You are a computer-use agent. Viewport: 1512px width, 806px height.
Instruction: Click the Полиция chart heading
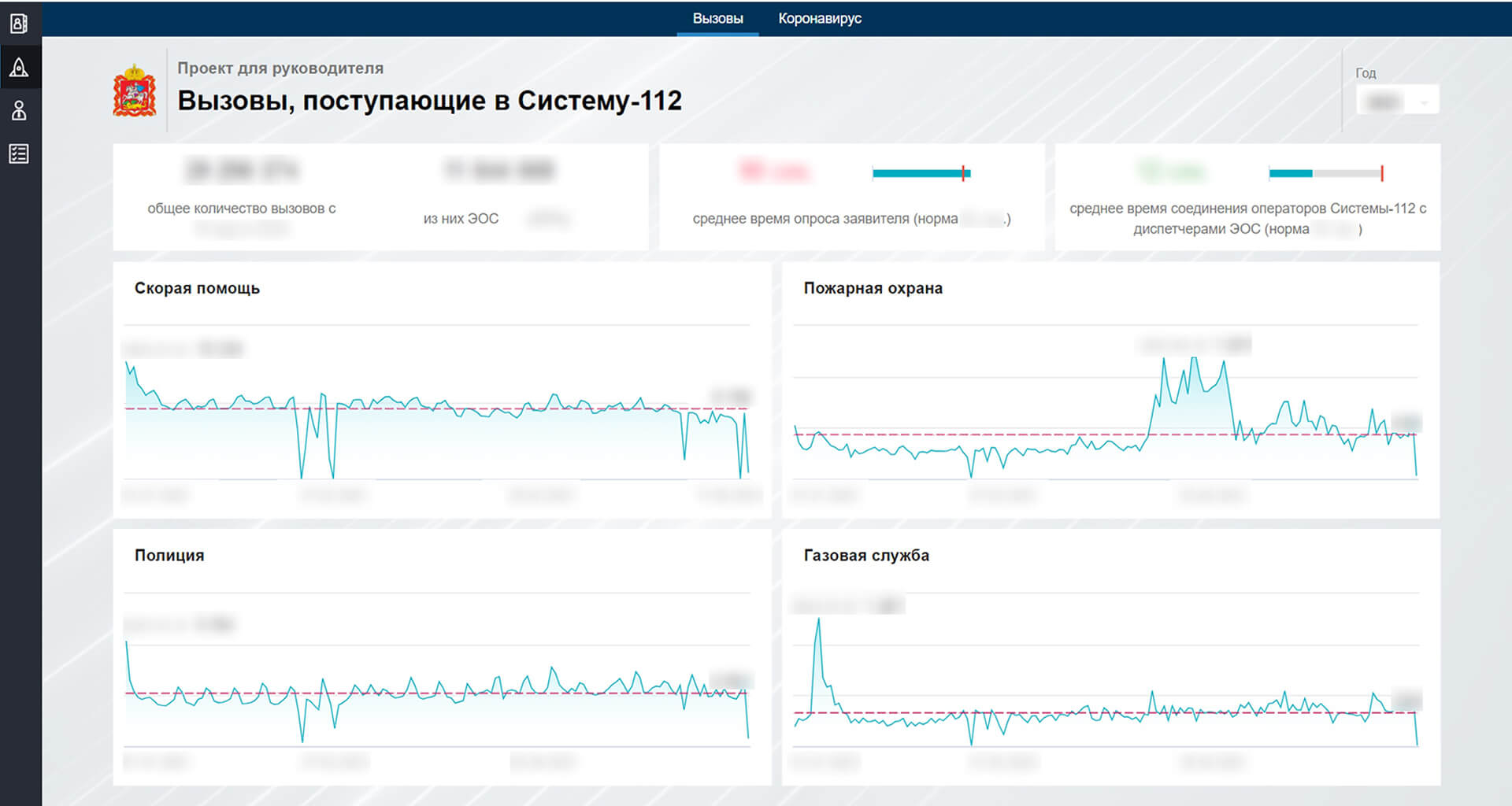click(x=169, y=555)
